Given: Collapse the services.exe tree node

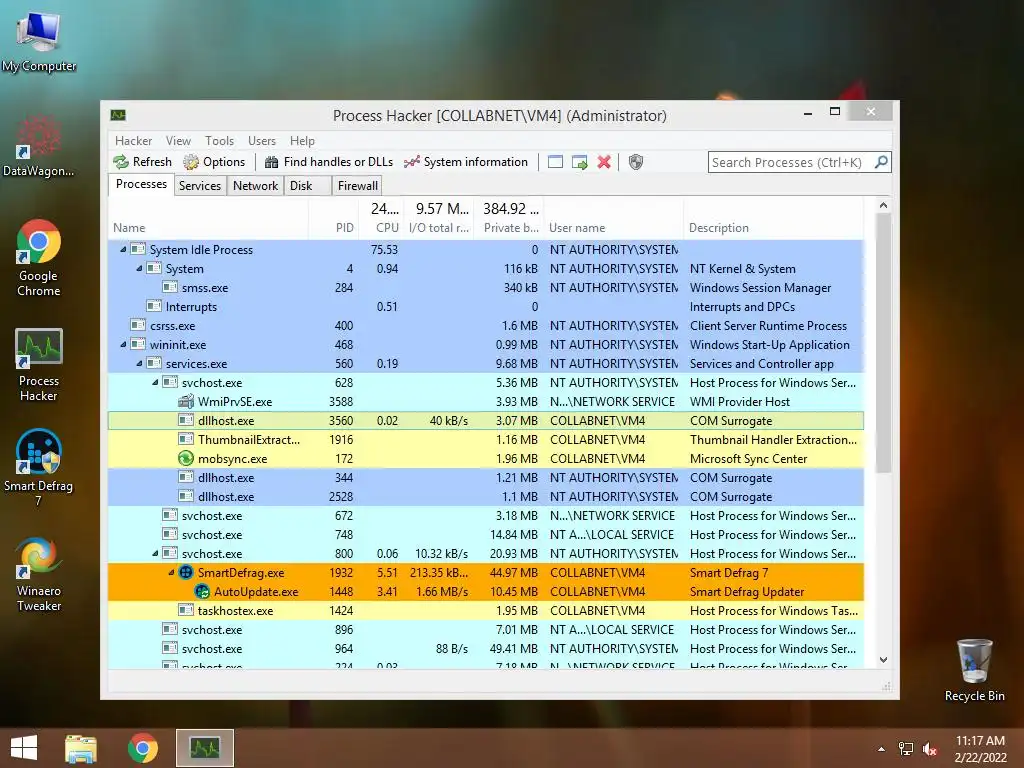Looking at the screenshot, I should click(x=139, y=363).
